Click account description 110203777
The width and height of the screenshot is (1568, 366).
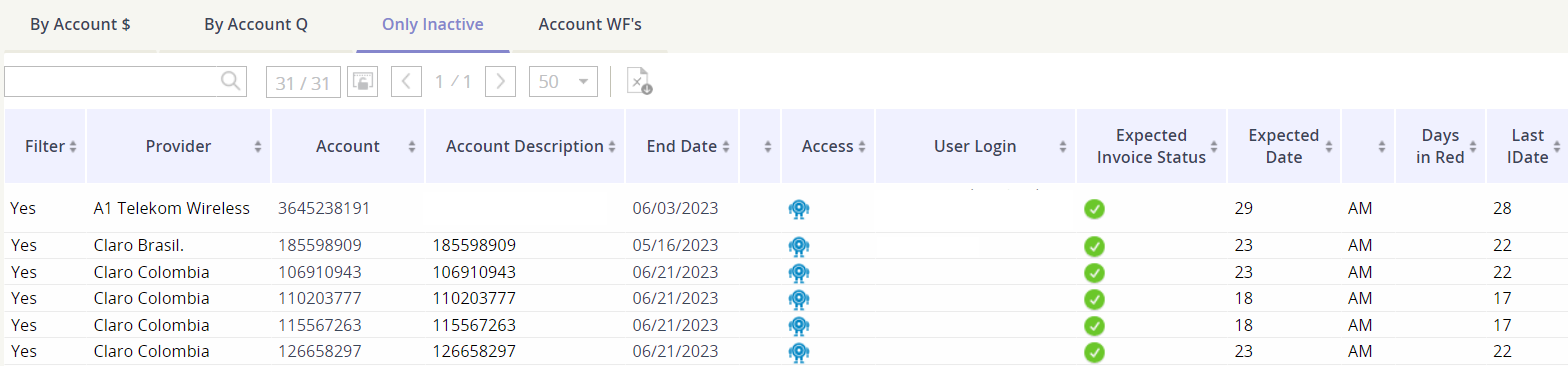coord(474,298)
